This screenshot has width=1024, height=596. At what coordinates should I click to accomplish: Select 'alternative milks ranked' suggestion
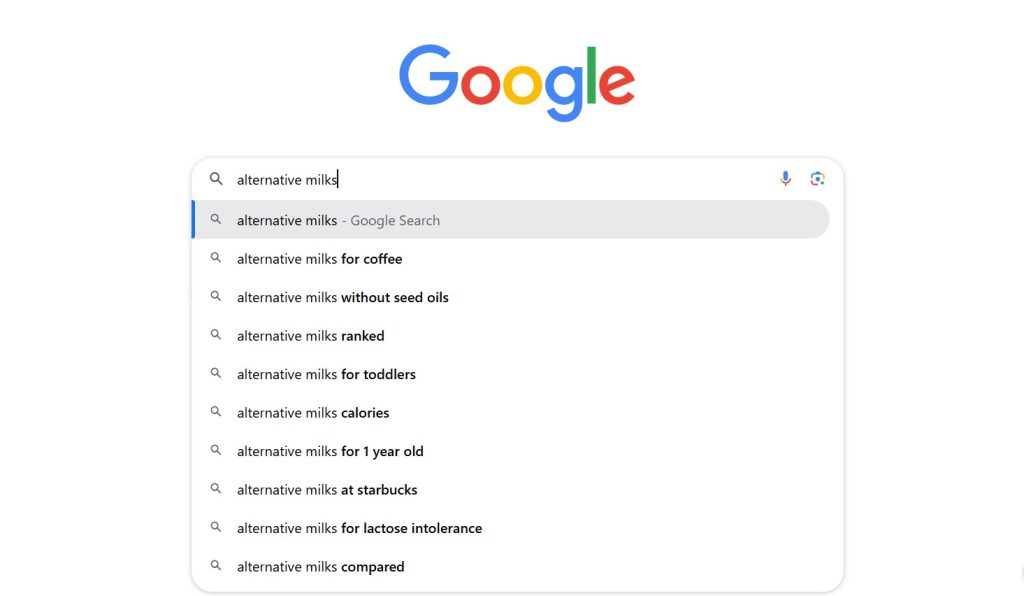click(310, 336)
